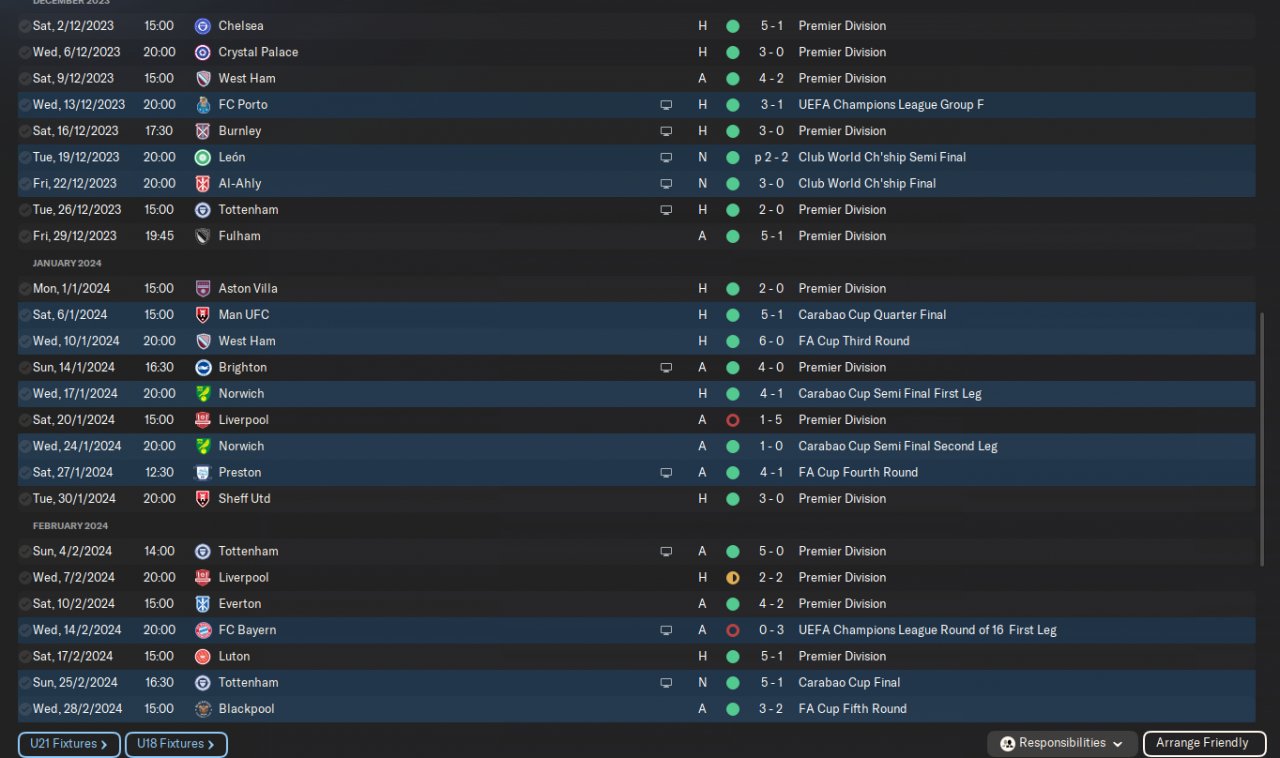
Task: Click the FC Porto club badge
Action: click(x=203, y=105)
